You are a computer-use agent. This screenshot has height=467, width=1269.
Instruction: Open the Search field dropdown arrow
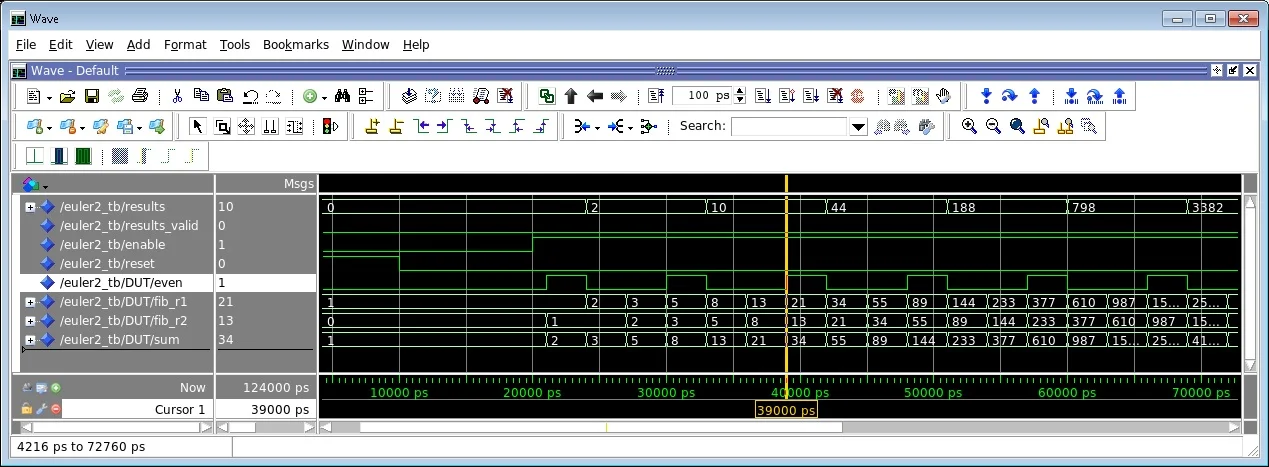click(x=858, y=126)
